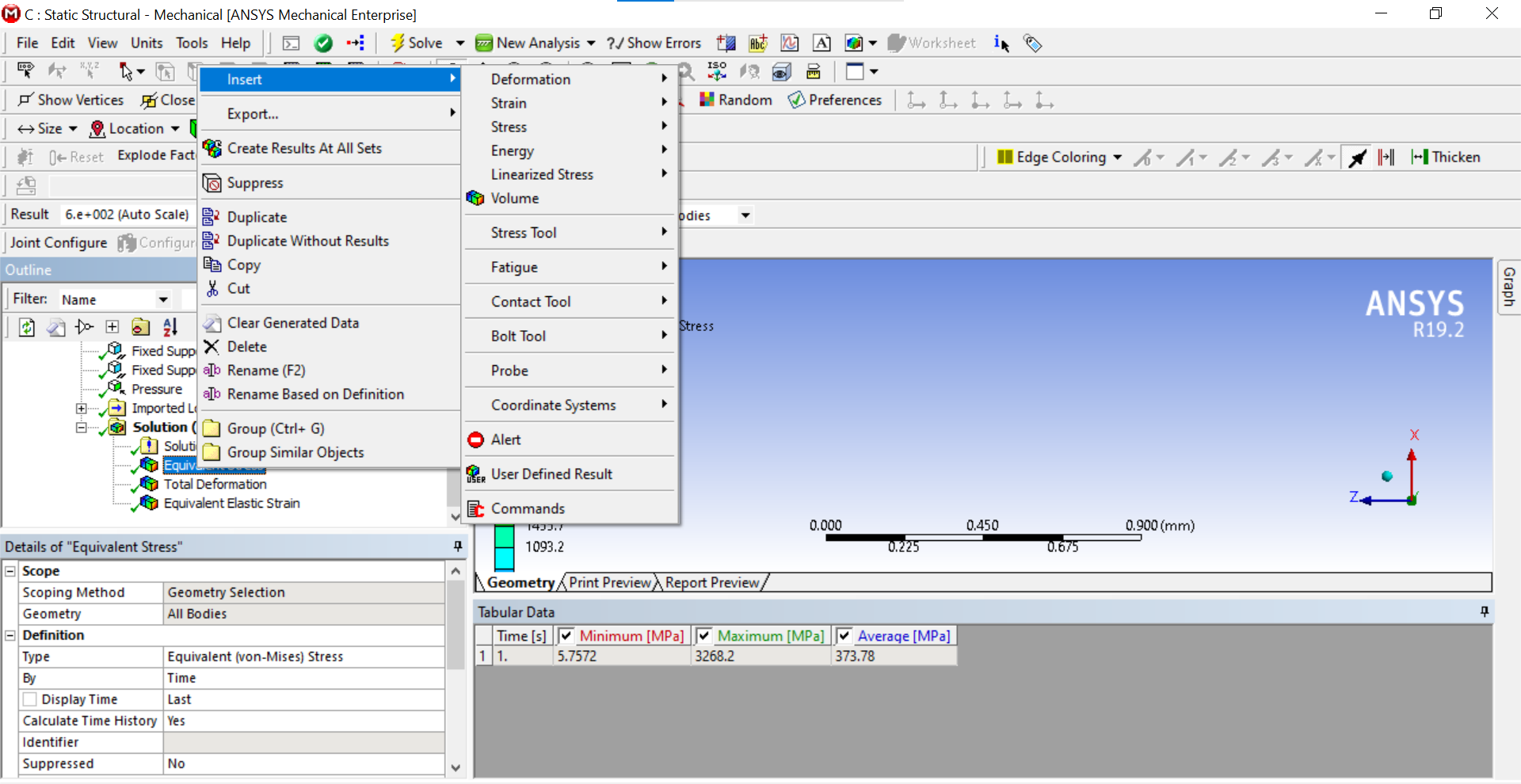1521x784 pixels.
Task: Uncheck the Minimum [MPa] column checkbox
Action: (566, 636)
